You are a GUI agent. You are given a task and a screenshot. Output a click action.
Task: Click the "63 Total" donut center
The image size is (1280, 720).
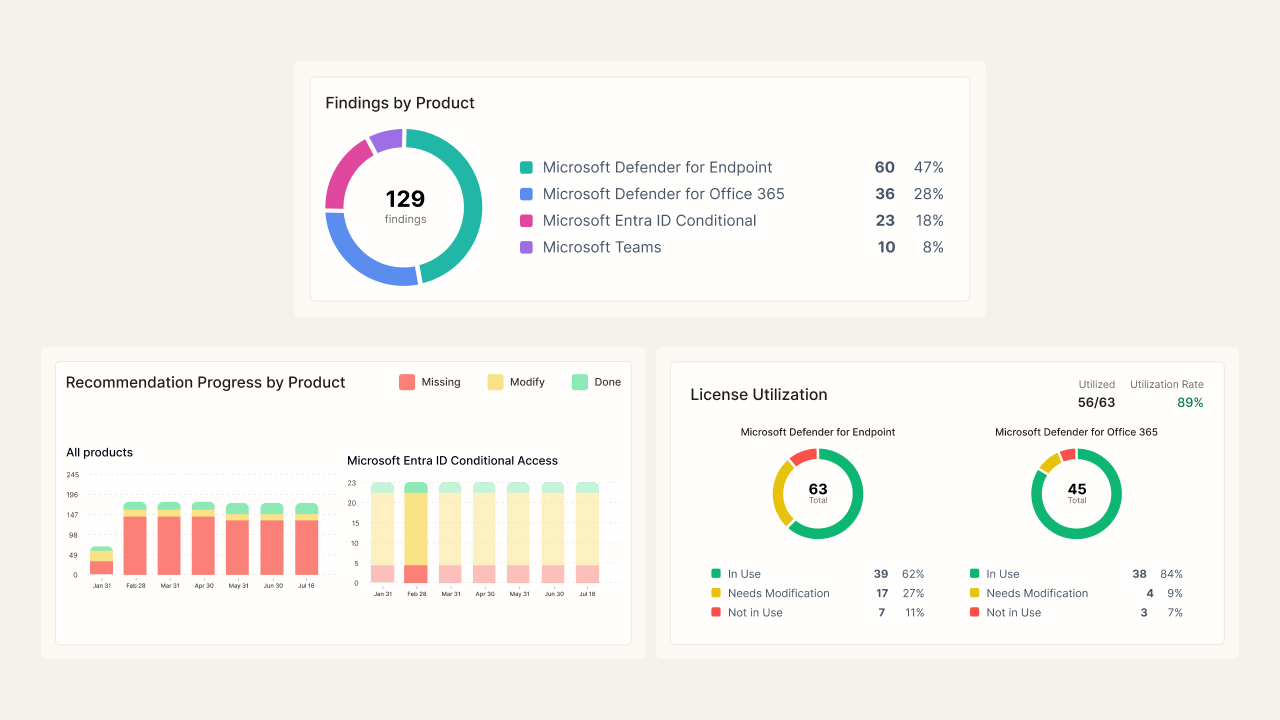pos(818,493)
